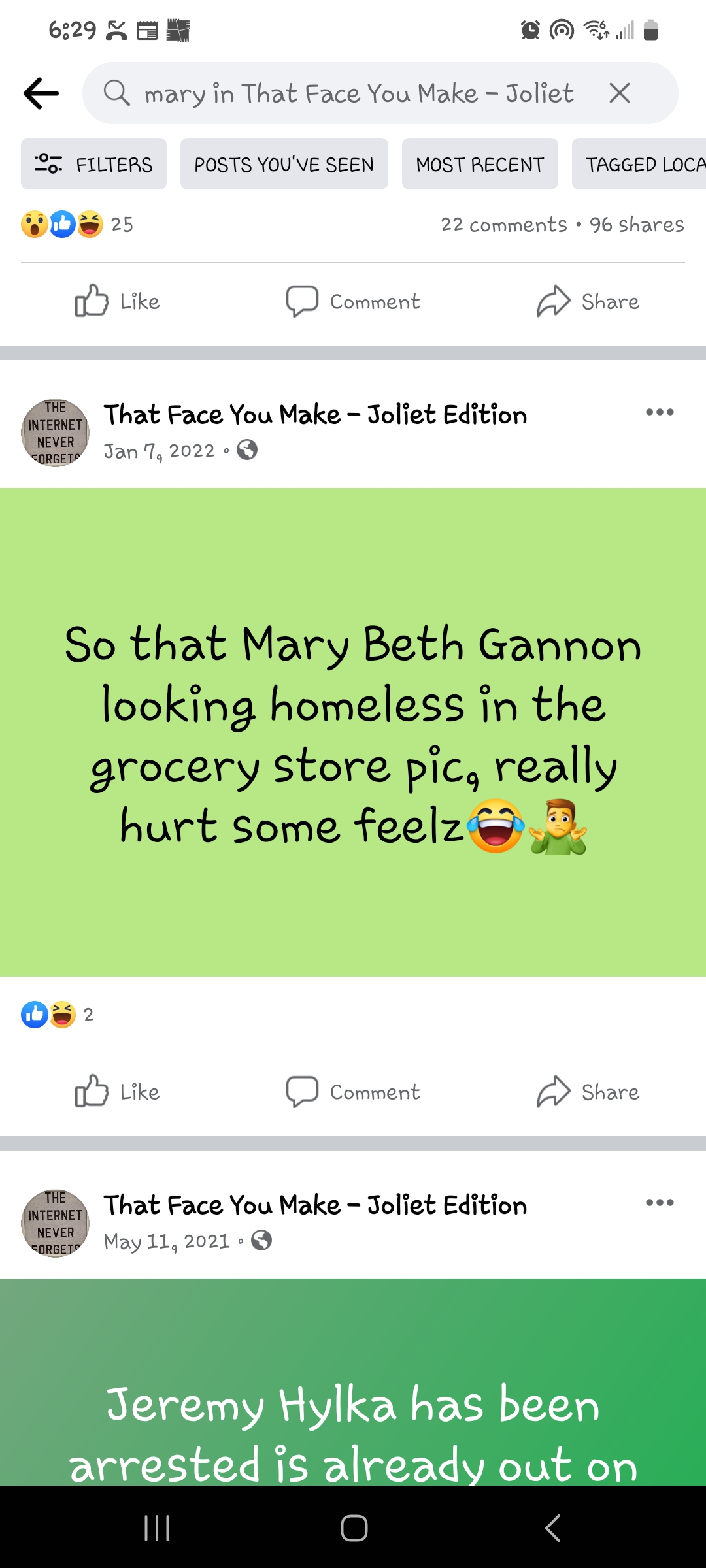Comment on the top post
This screenshot has width=706, height=1568.
(x=353, y=302)
